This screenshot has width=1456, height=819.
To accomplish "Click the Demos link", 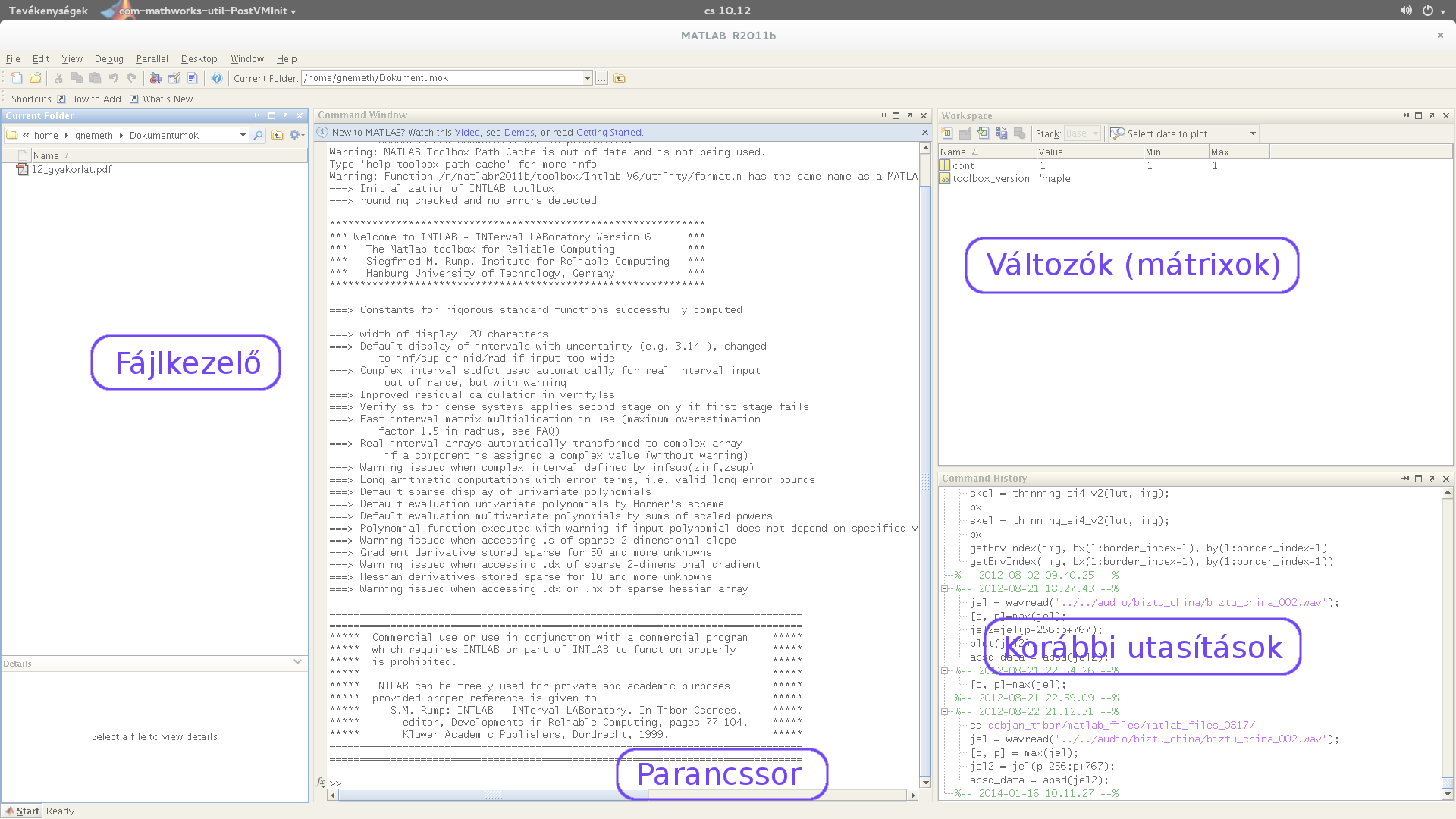I will (519, 132).
